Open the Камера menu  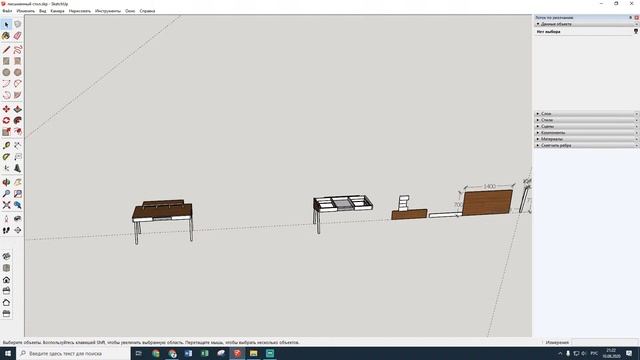[57, 11]
